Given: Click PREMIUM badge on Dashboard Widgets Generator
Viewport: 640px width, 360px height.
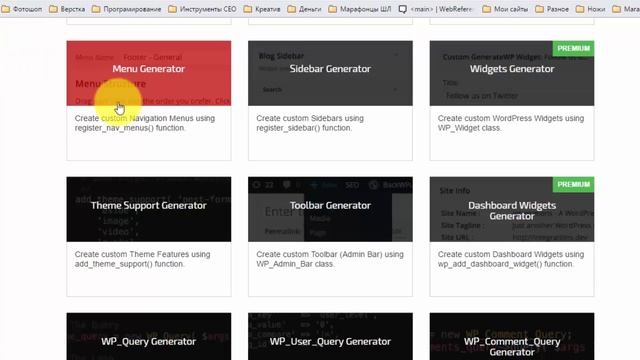Looking at the screenshot, I should coord(573,184).
